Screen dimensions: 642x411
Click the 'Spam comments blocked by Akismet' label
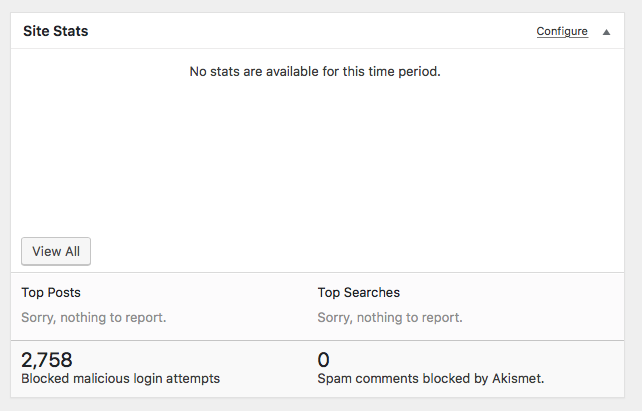[431, 379]
